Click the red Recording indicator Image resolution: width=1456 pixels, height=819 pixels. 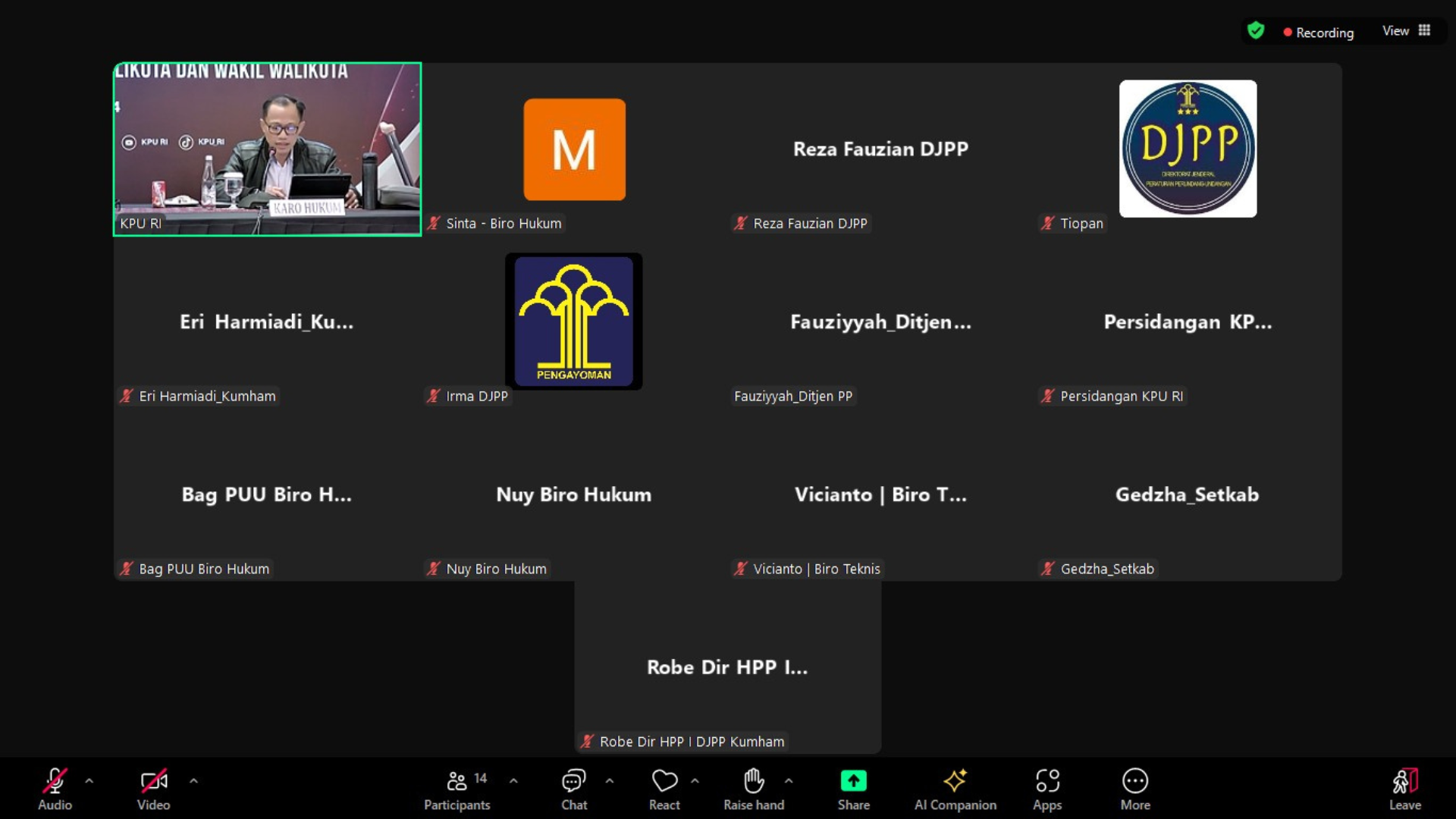coord(1318,33)
